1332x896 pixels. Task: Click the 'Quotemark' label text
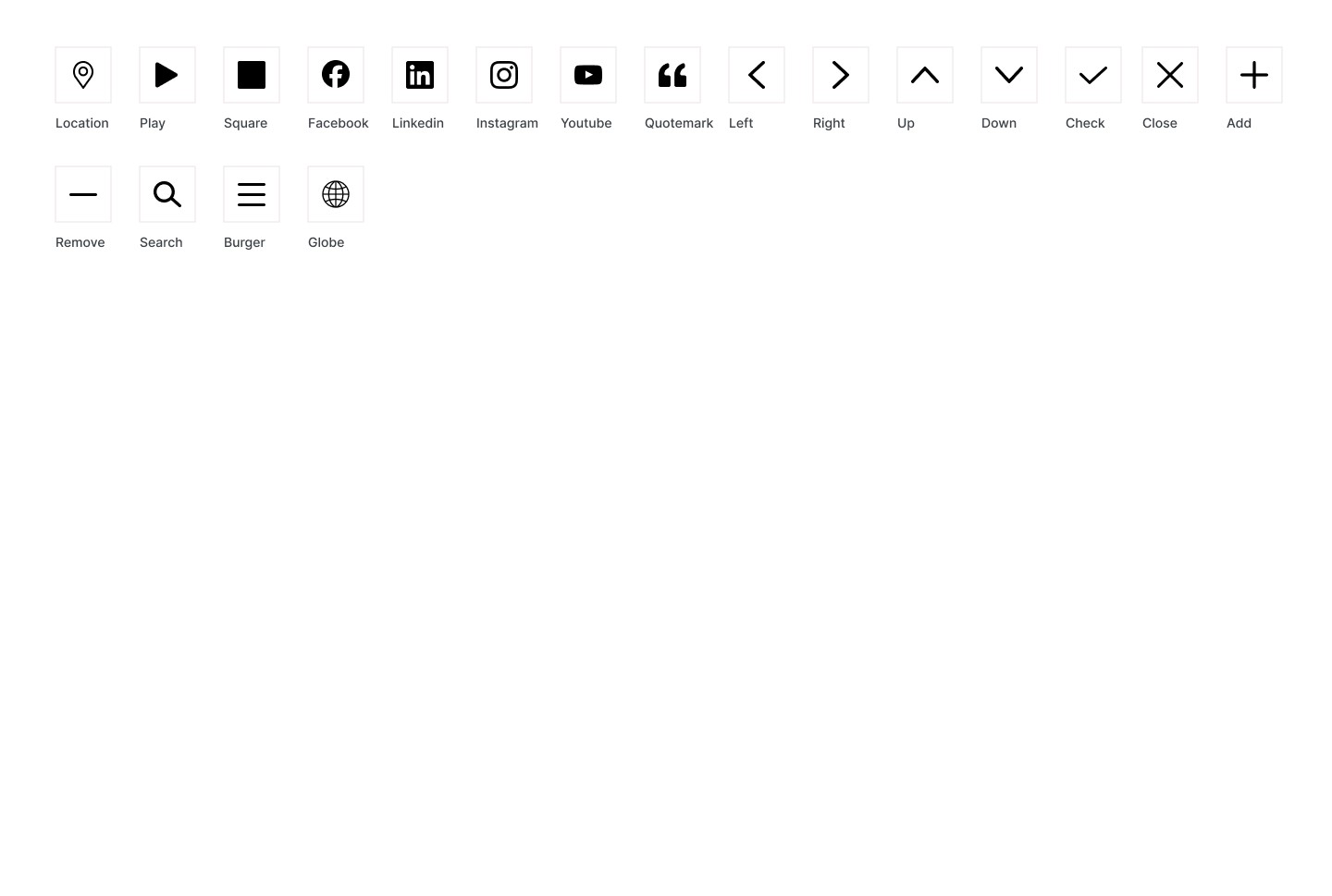pos(679,123)
